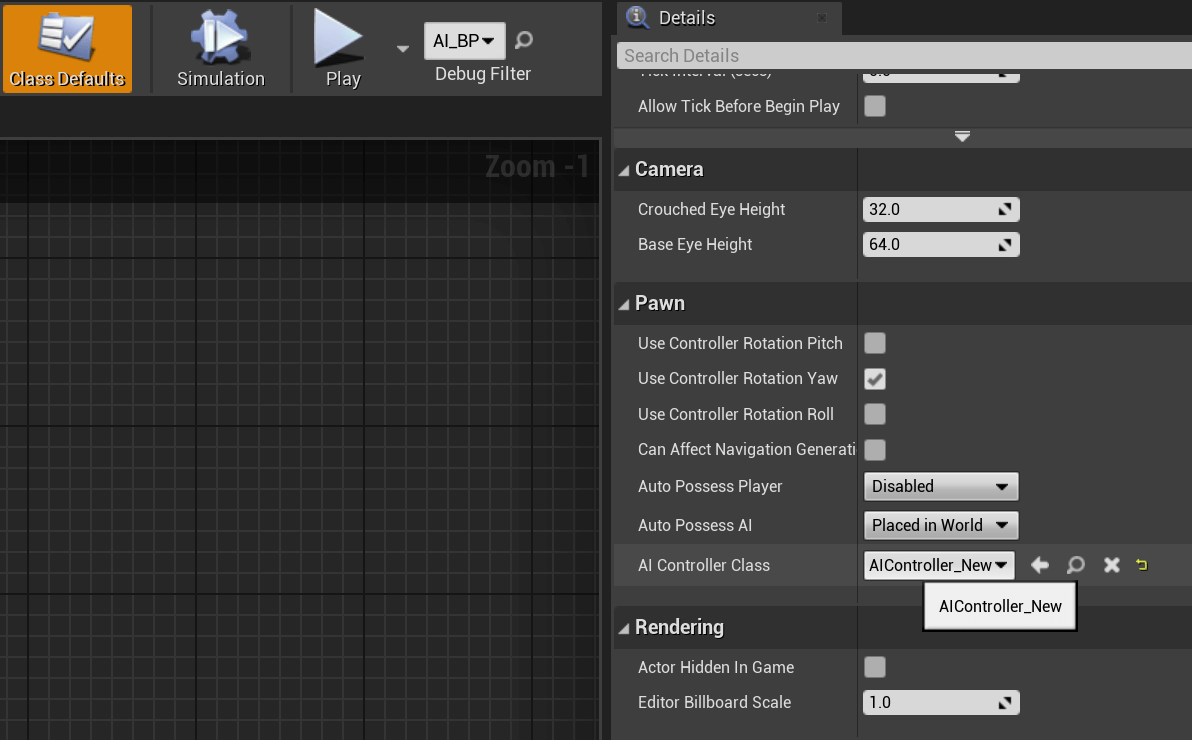The height and width of the screenshot is (740, 1192).
Task: Collapse the Rendering section
Action: [x=624, y=628]
